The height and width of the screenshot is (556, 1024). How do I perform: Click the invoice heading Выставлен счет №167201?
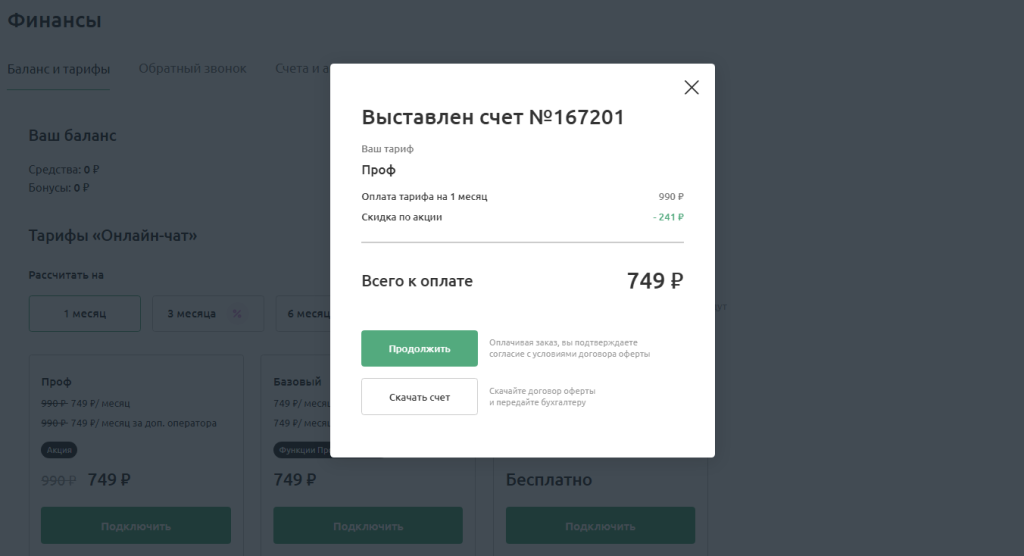click(492, 117)
